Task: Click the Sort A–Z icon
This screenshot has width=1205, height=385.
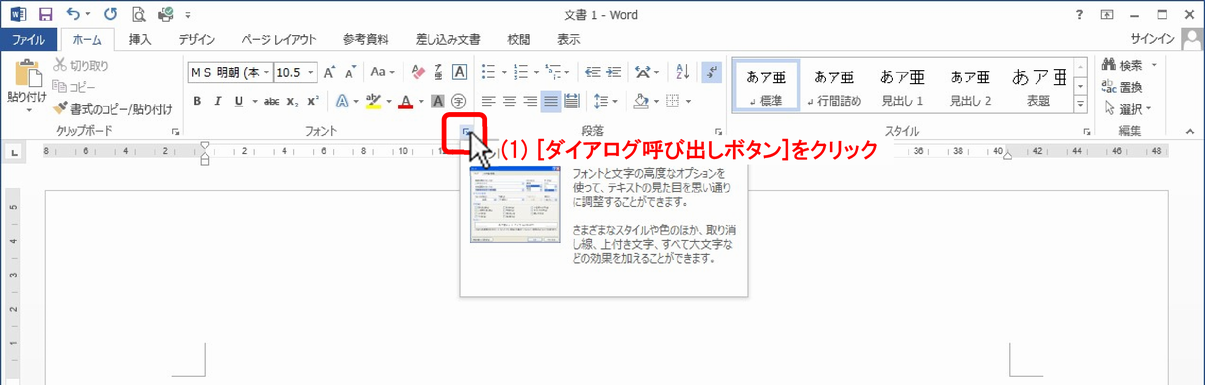Action: tap(683, 72)
